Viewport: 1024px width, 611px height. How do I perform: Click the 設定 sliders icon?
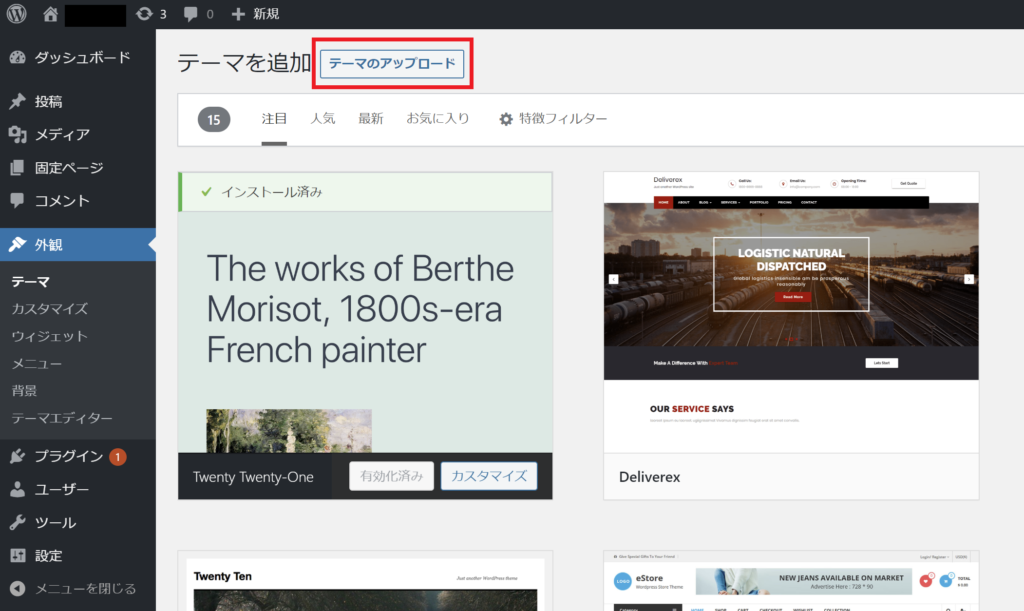pos(18,556)
